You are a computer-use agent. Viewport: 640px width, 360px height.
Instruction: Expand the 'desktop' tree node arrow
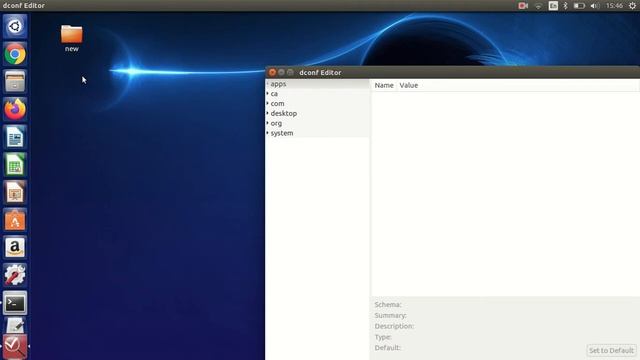268,113
